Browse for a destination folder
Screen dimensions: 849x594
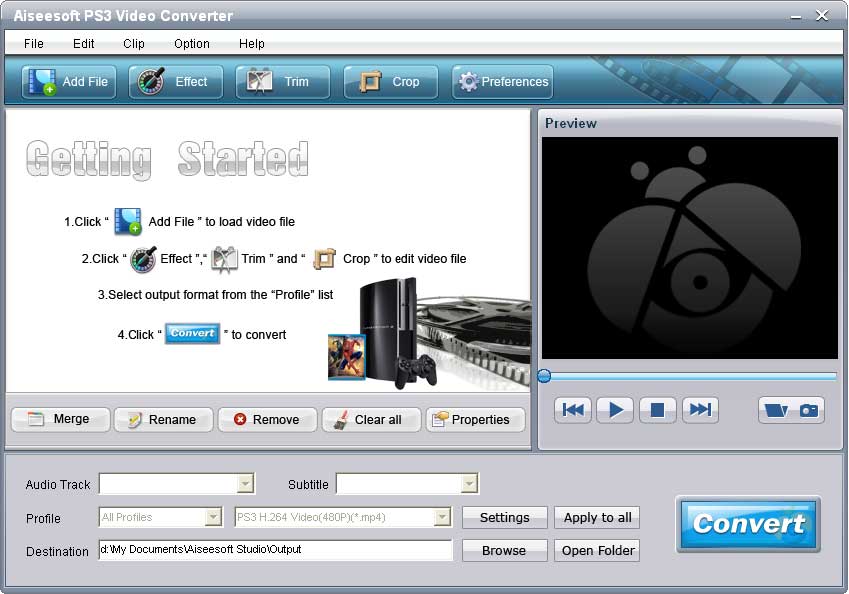[505, 551]
